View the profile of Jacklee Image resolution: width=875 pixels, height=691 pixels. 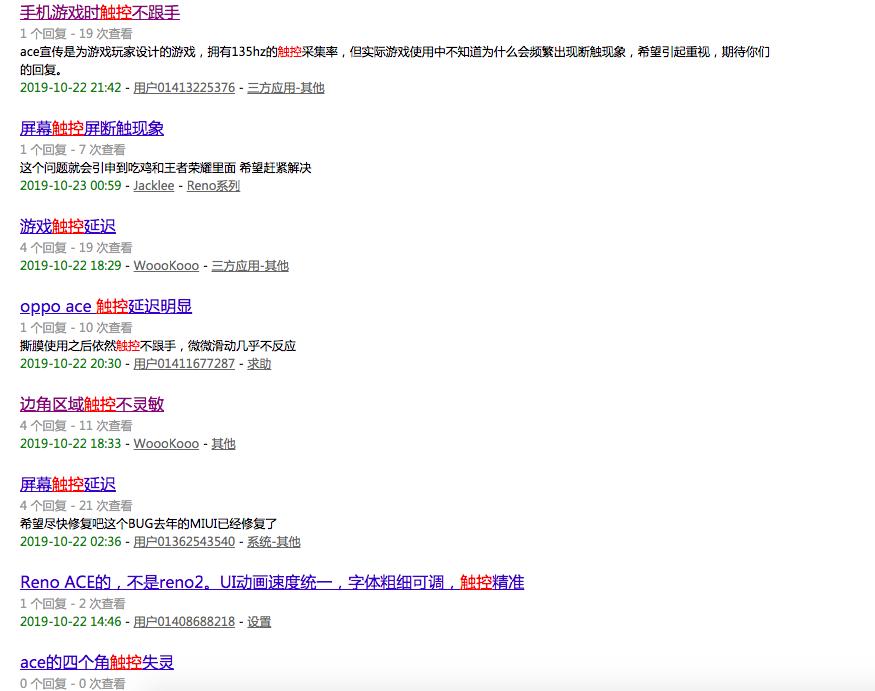point(153,185)
